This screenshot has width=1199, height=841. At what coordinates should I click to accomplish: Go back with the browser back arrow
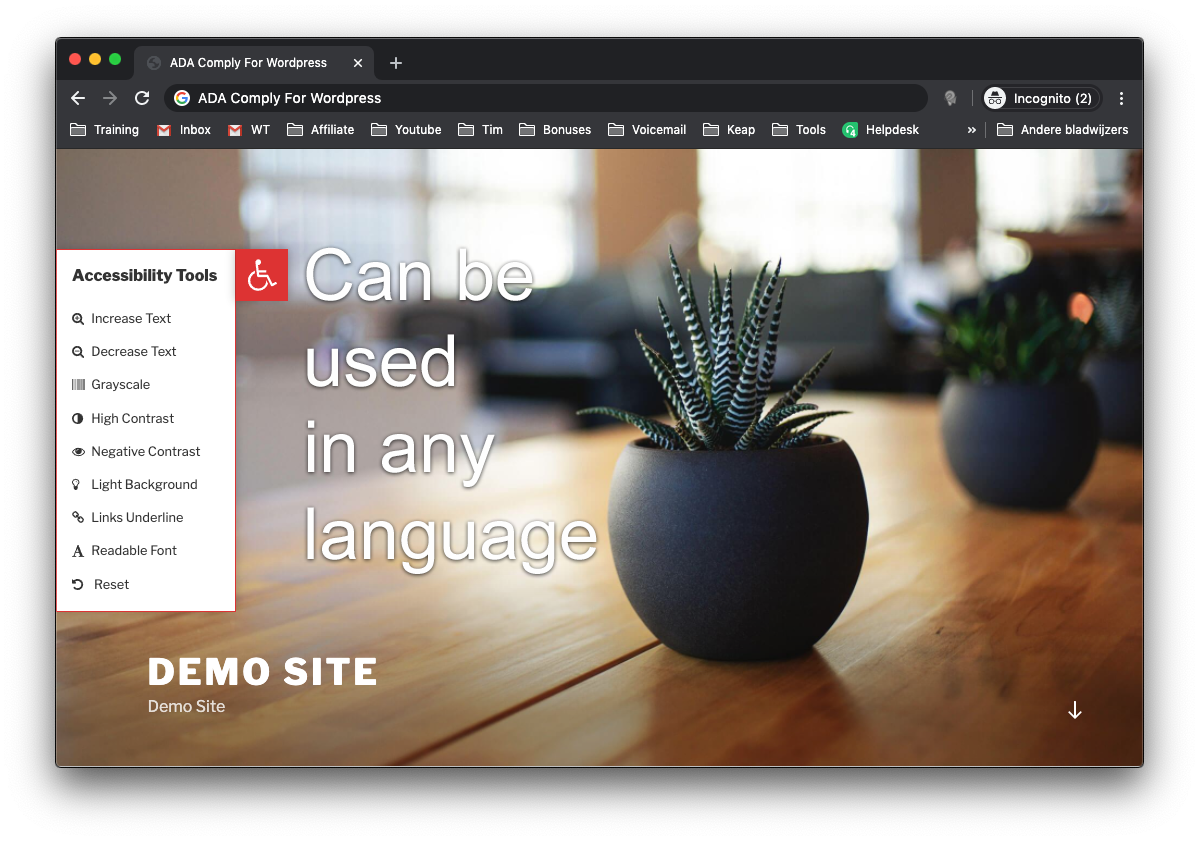tap(78, 98)
